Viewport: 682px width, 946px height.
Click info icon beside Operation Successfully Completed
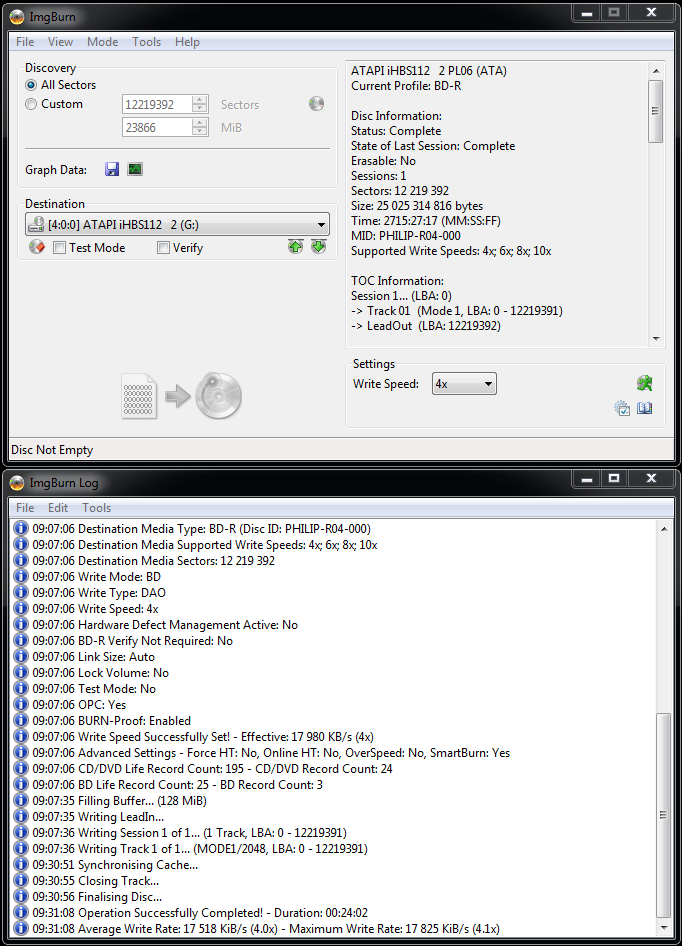[21, 912]
